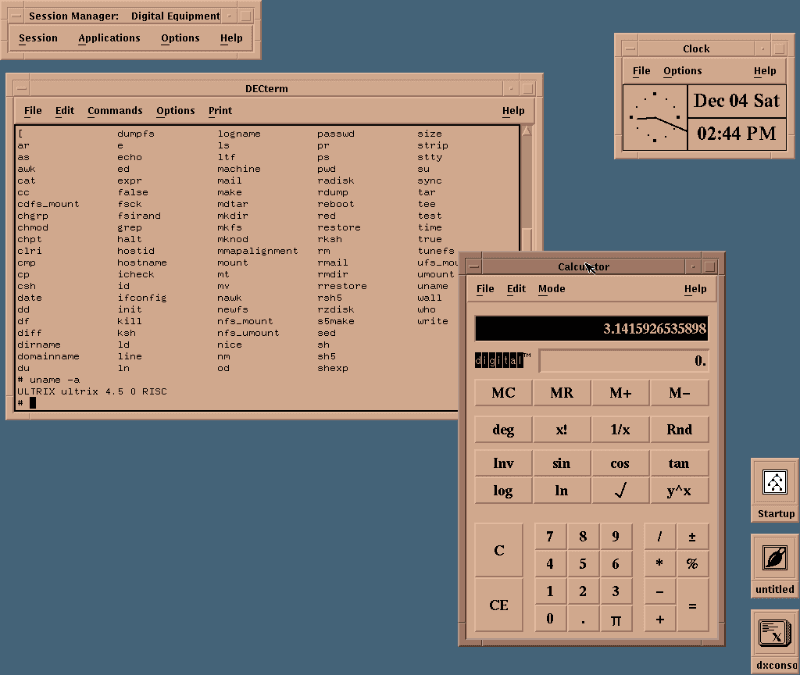Open Applications menu in Session Manager
The width and height of the screenshot is (800, 675).
(x=109, y=38)
